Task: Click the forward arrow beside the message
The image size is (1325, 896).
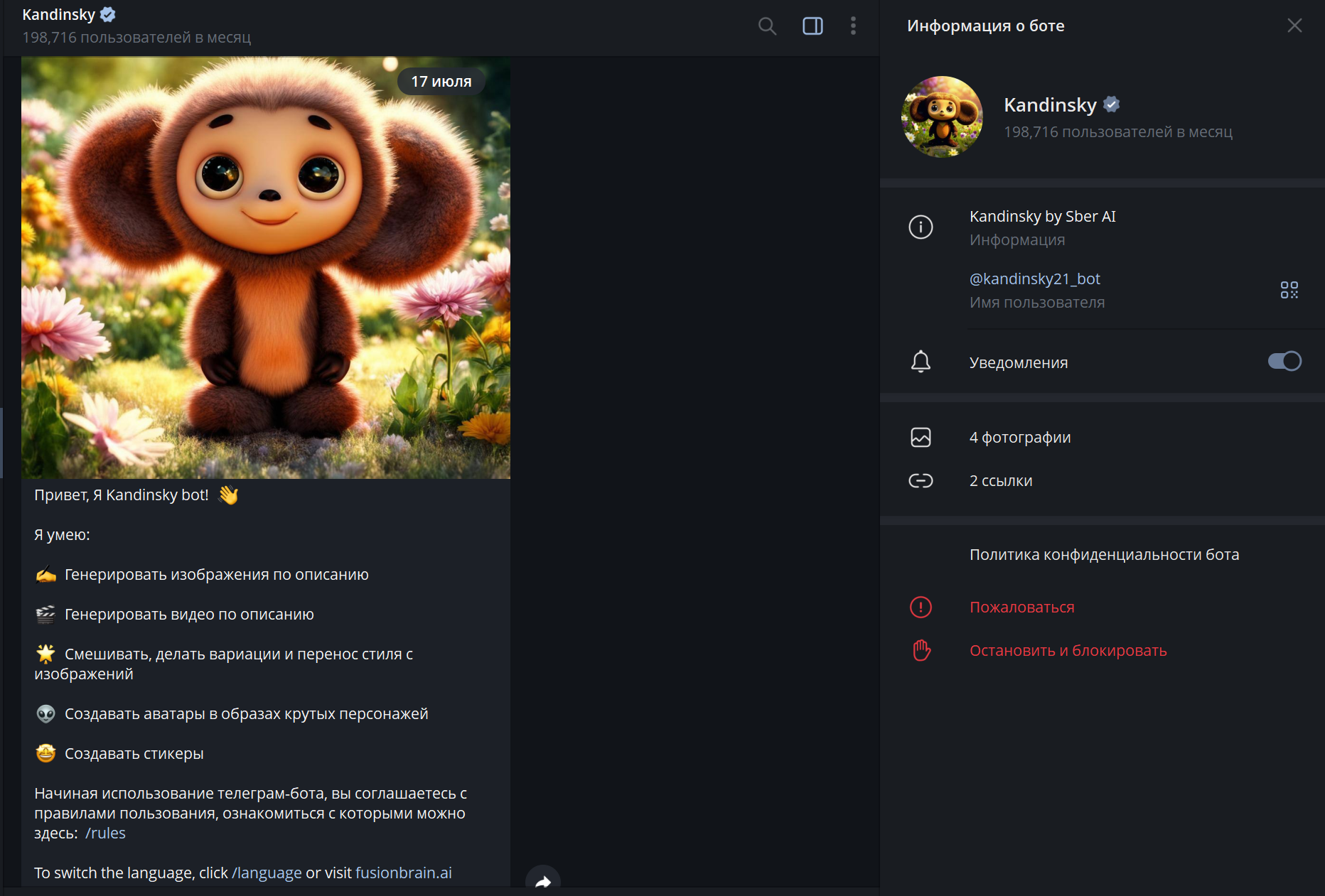Action: (x=542, y=881)
